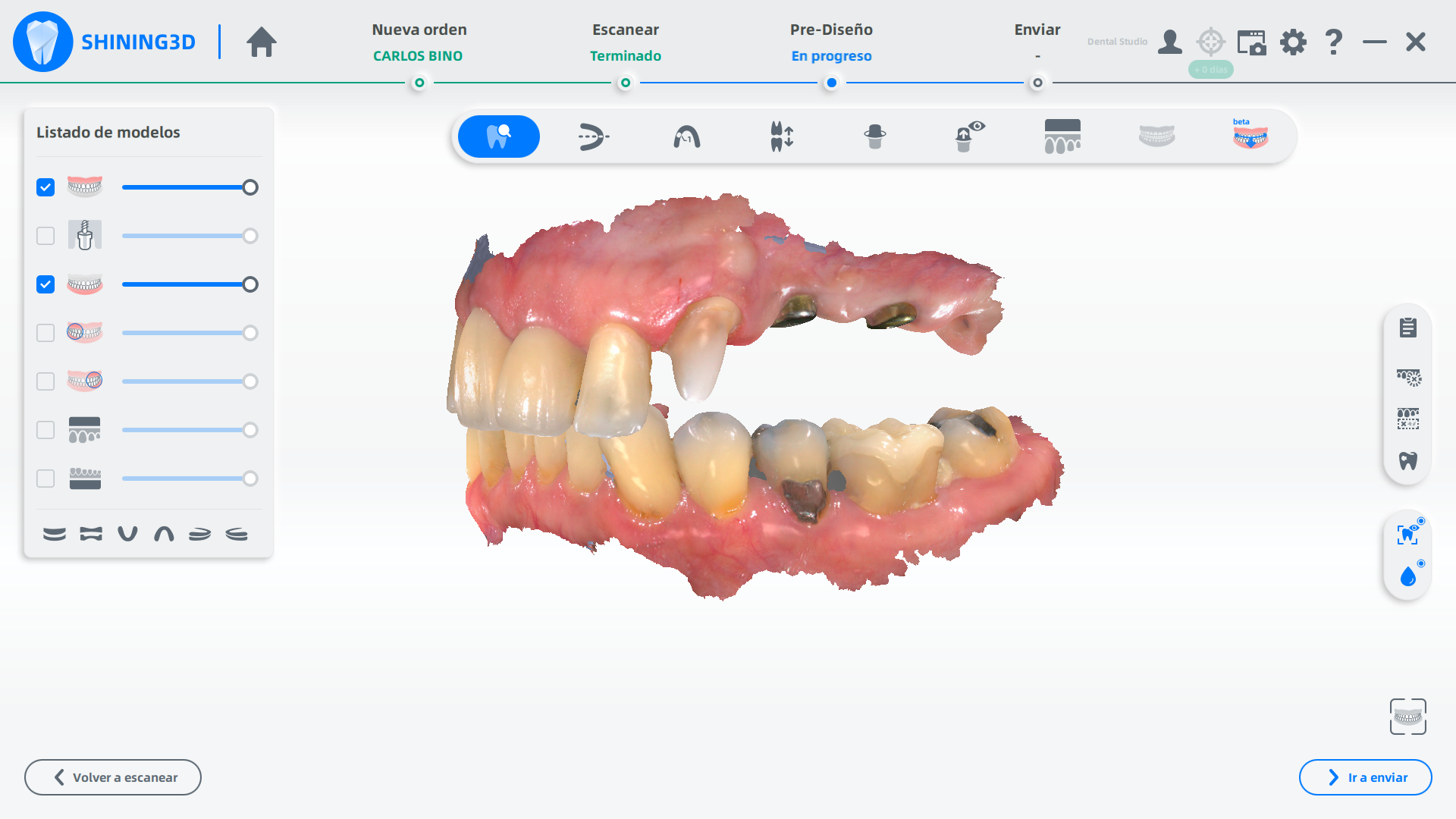This screenshot has width=1456, height=819.
Task: Click Volver a escanear button
Action: coord(113,777)
